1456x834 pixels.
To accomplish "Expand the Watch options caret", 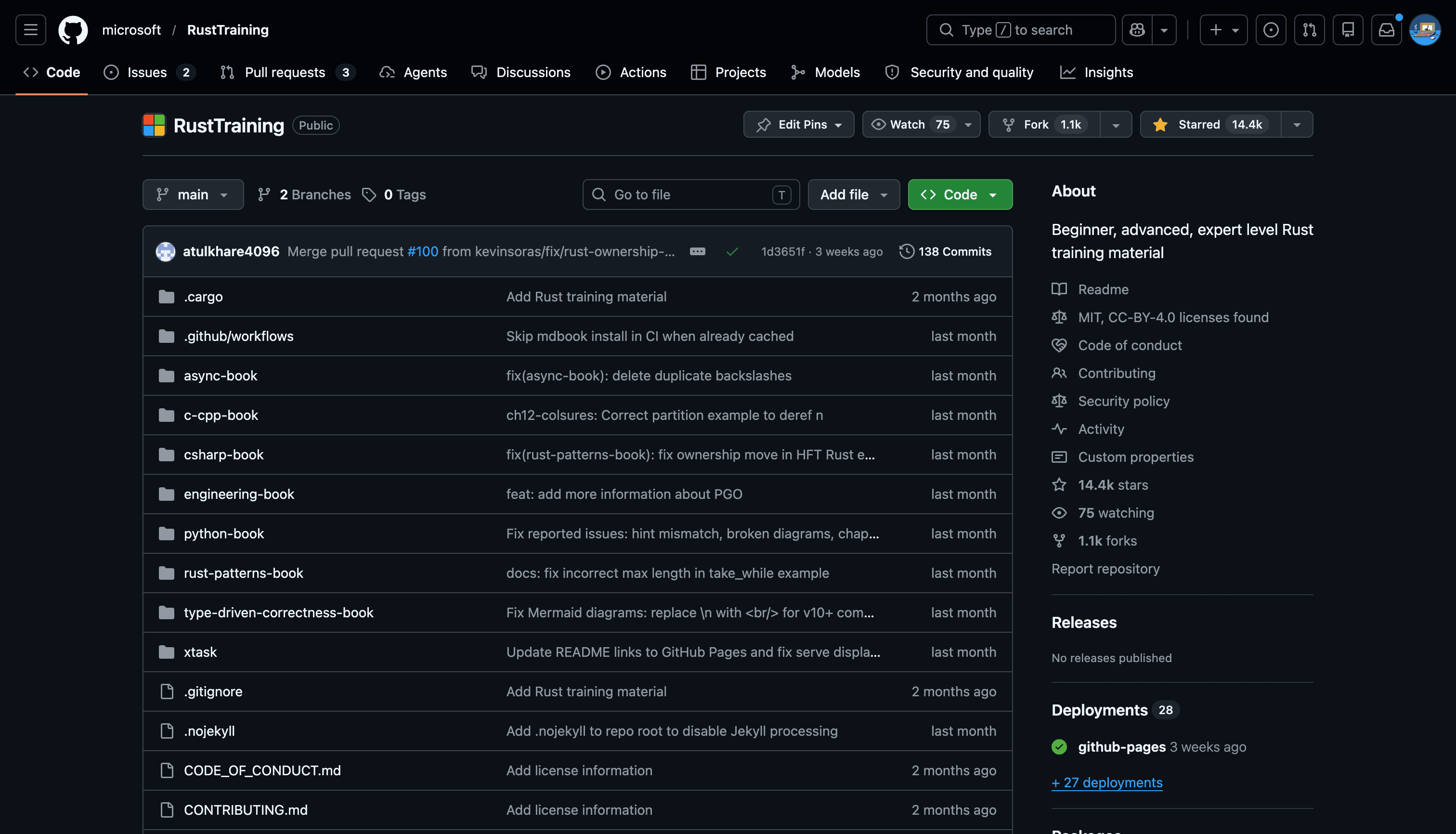I will (968, 124).
